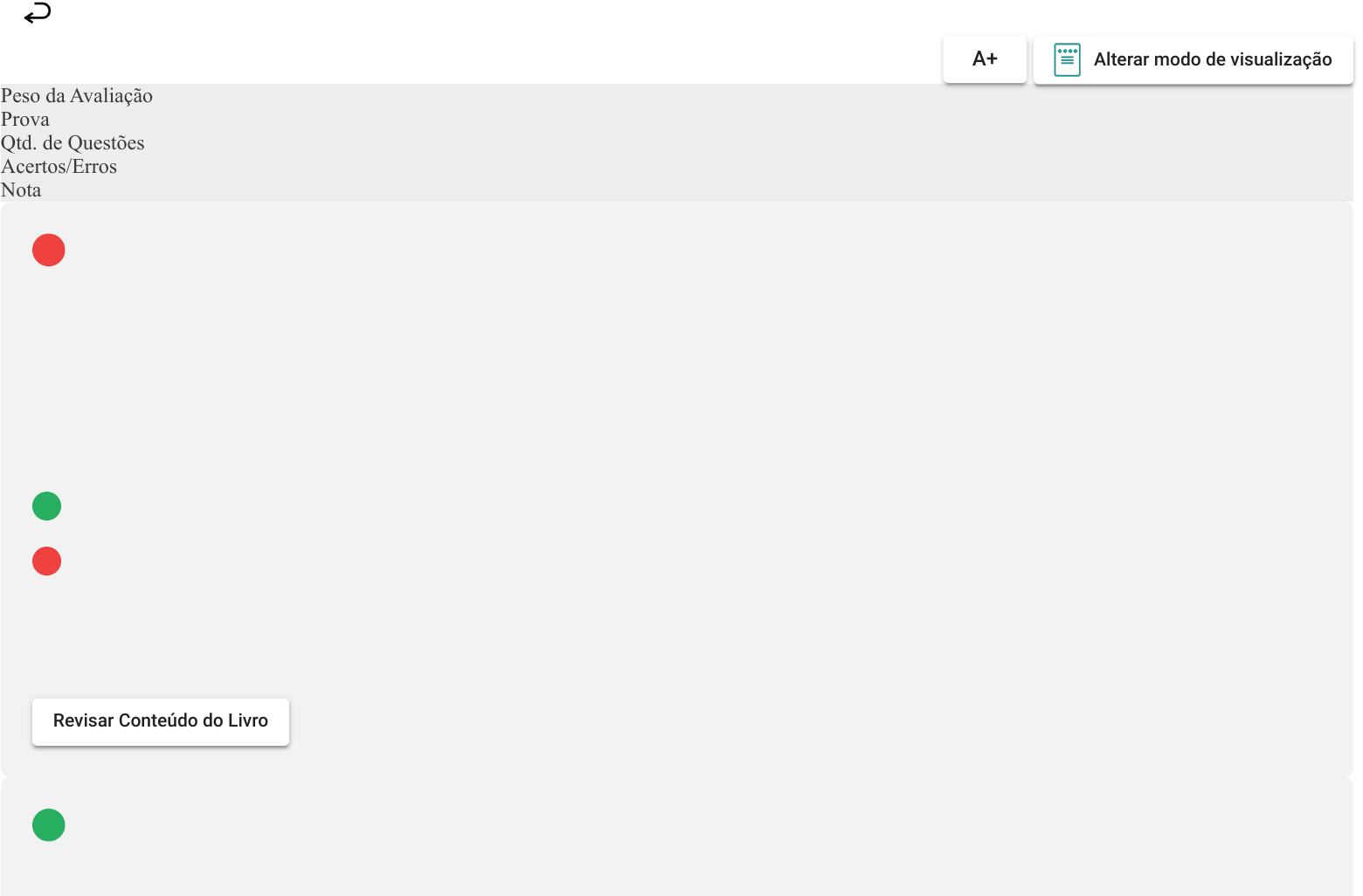This screenshot has width=1363, height=896.
Task: Increase font size with A+ button
Action: [x=984, y=59]
